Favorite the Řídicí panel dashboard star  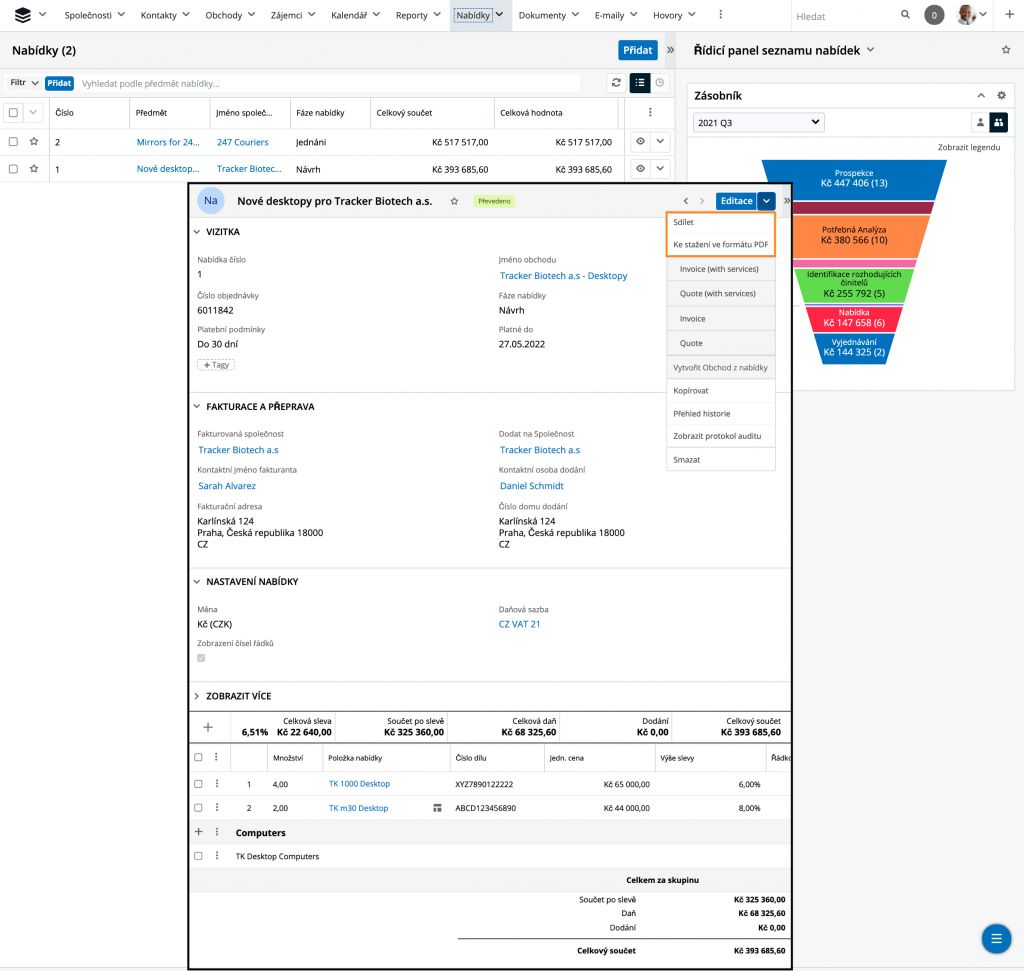(1006, 50)
